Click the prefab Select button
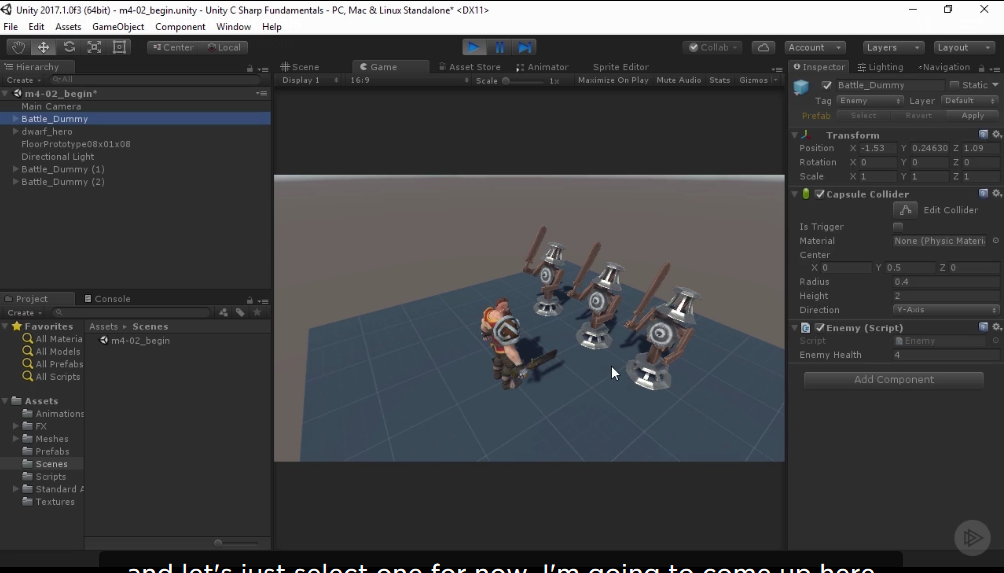Image resolution: width=1004 pixels, height=573 pixels. pyautogui.click(x=863, y=115)
